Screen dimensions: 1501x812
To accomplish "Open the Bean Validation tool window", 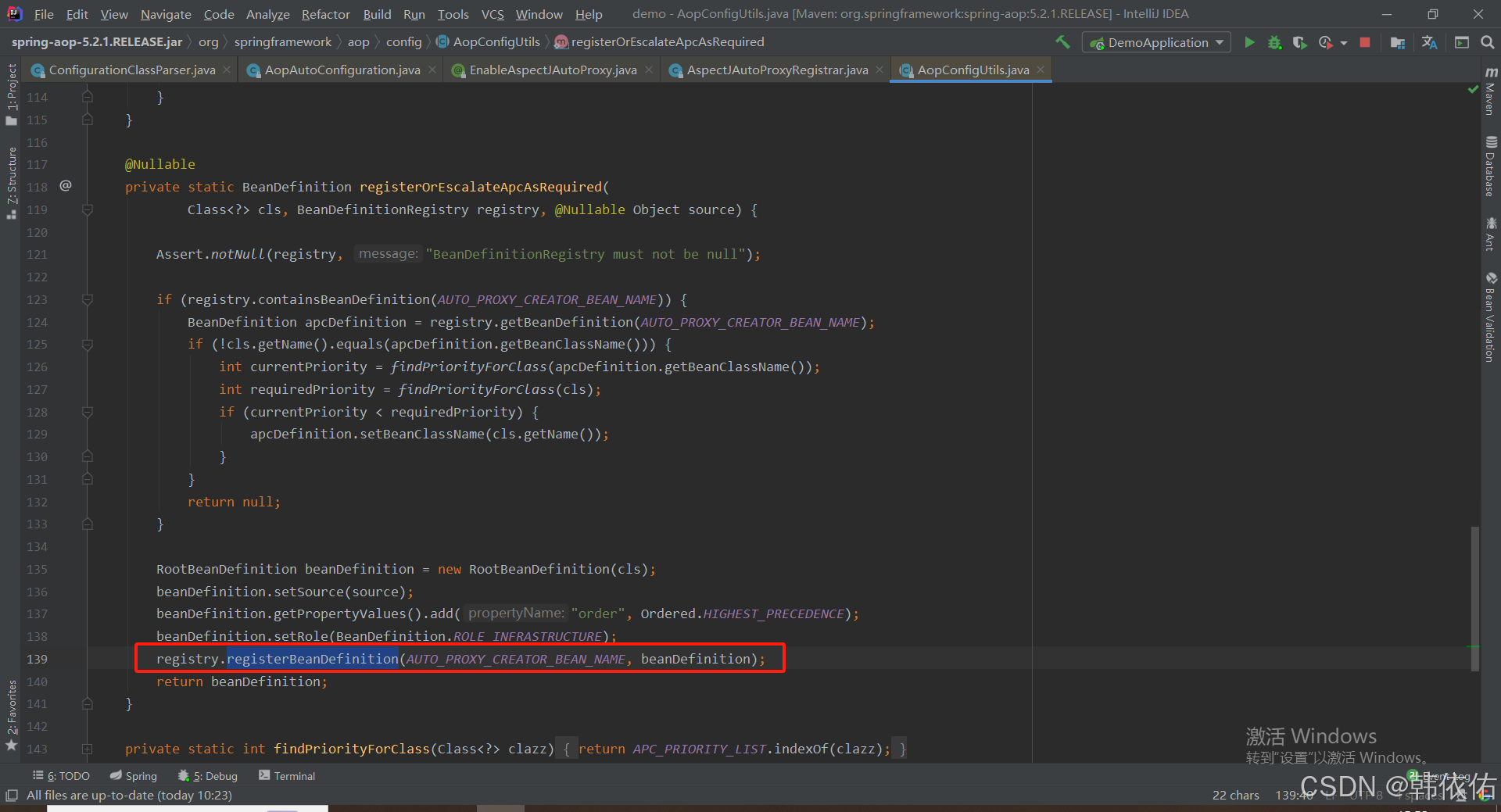I will click(1491, 317).
